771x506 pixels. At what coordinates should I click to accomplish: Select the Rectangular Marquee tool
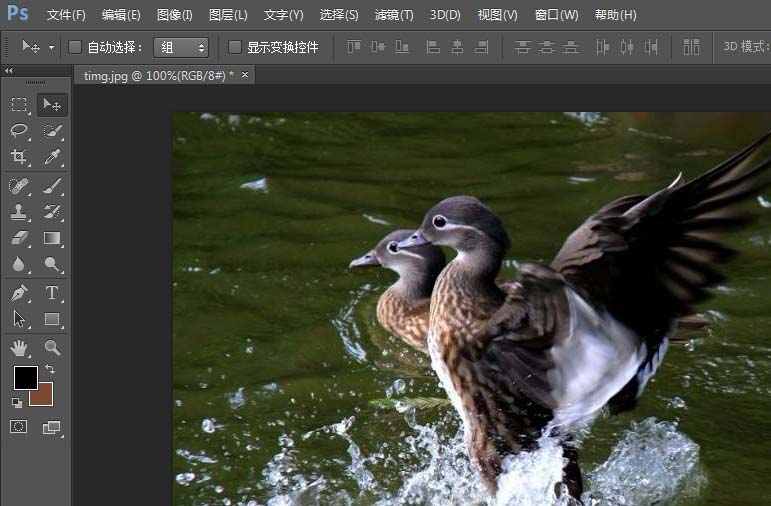pos(19,104)
